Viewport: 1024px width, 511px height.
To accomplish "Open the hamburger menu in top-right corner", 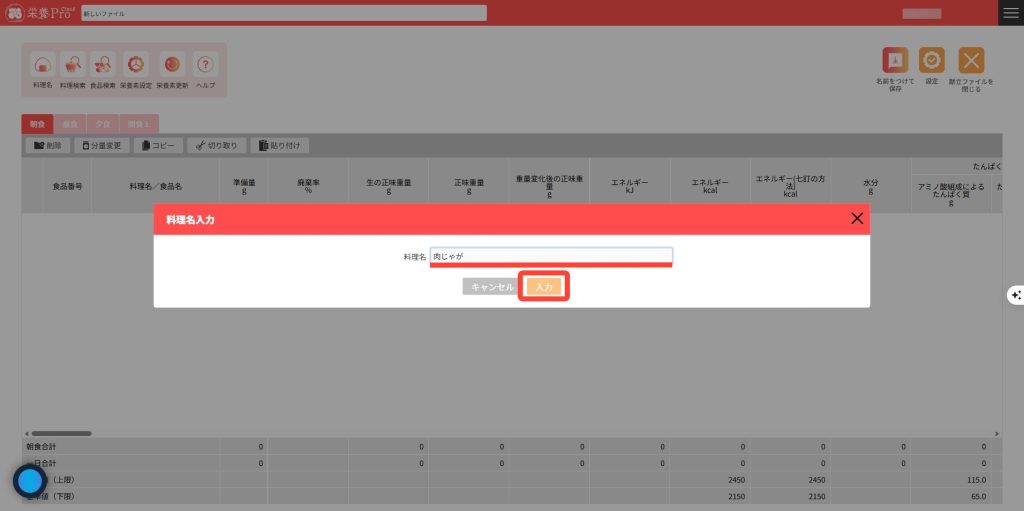I will [1011, 13].
